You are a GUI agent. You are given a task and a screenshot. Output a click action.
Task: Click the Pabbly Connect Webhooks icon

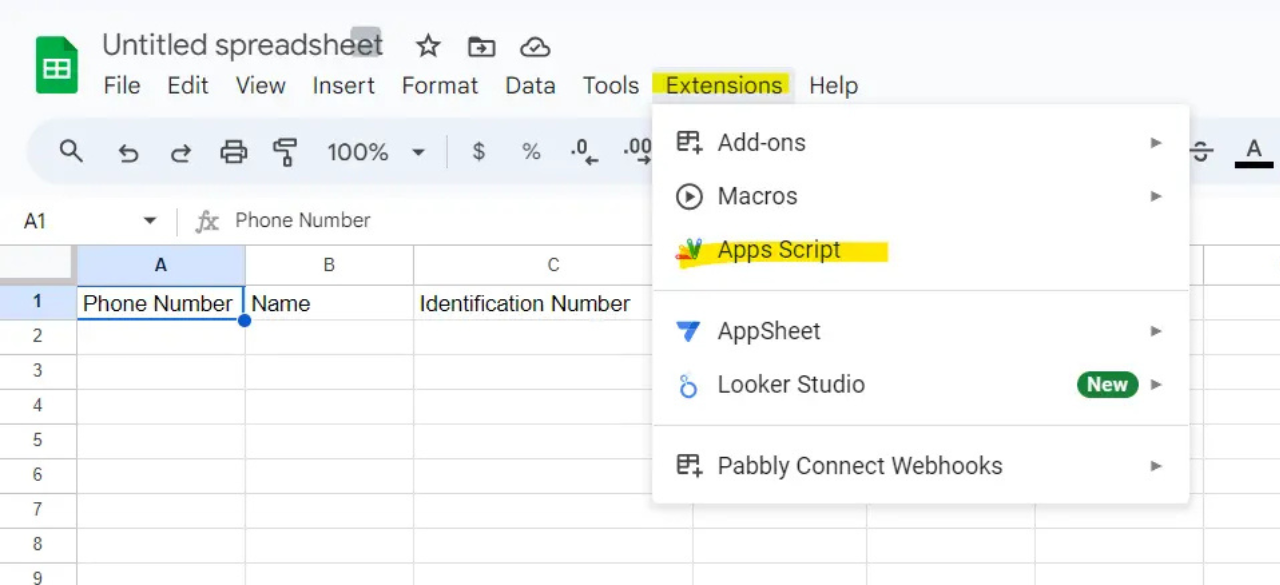(x=689, y=465)
